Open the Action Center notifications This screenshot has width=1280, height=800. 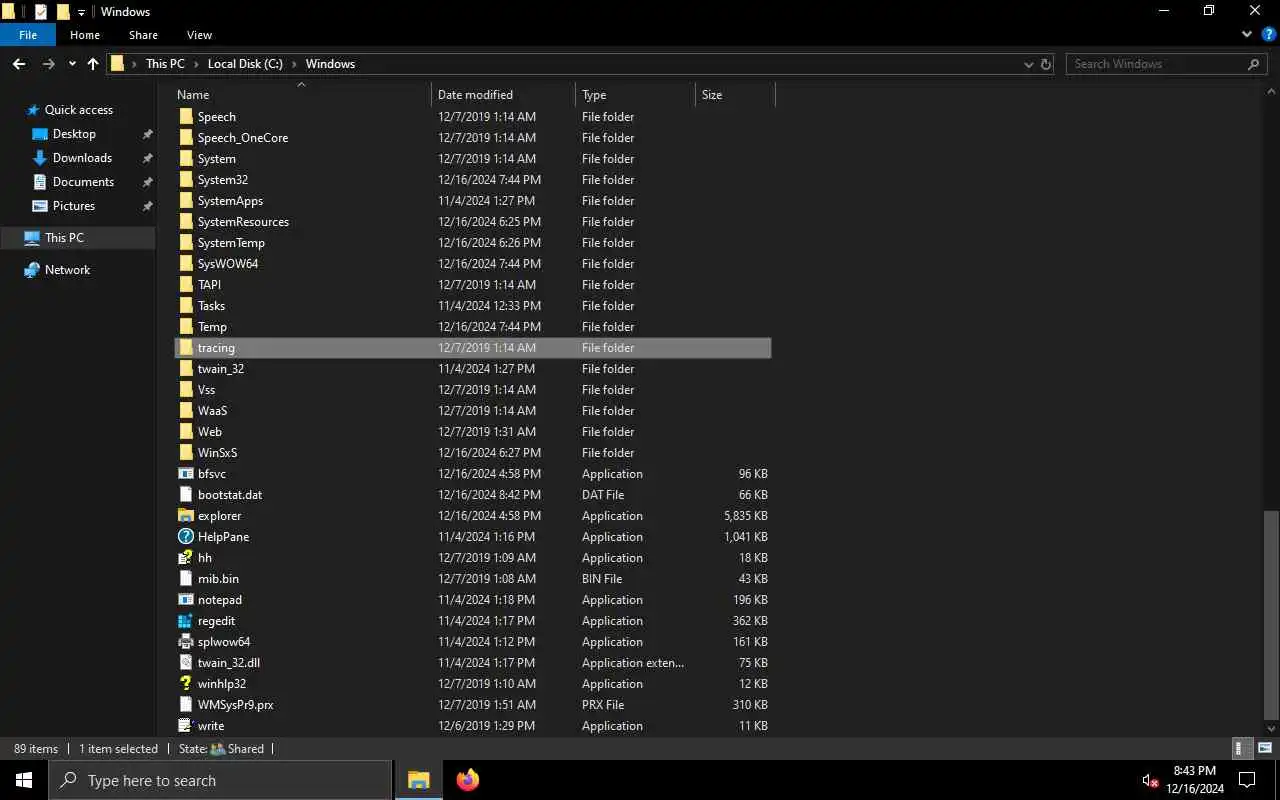tap(1247, 780)
